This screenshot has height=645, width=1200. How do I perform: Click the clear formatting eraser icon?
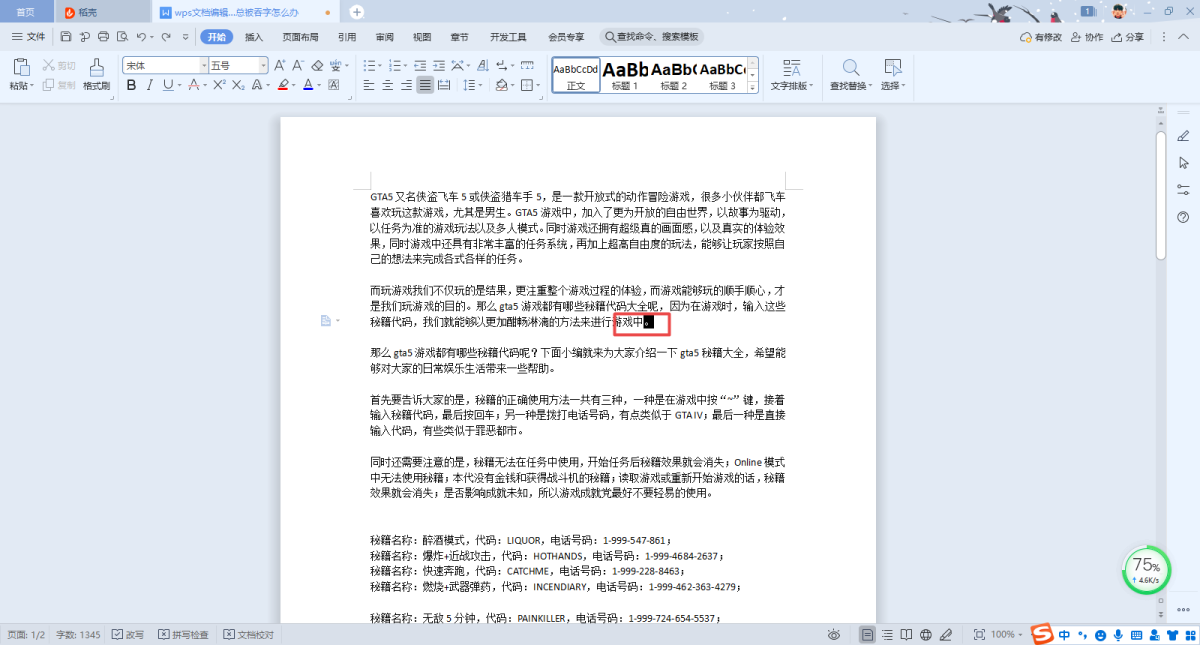pos(317,65)
